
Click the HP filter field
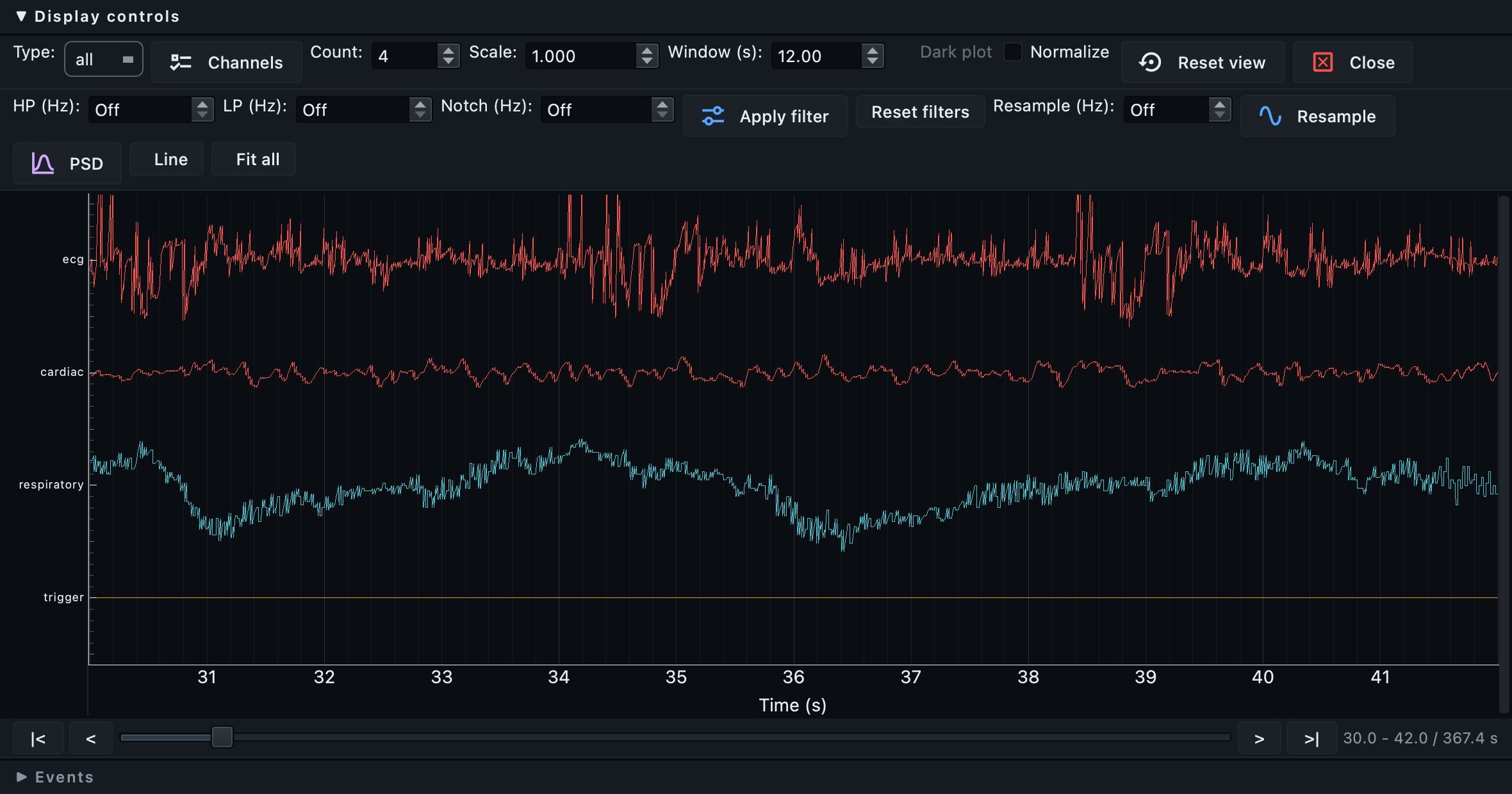point(140,109)
